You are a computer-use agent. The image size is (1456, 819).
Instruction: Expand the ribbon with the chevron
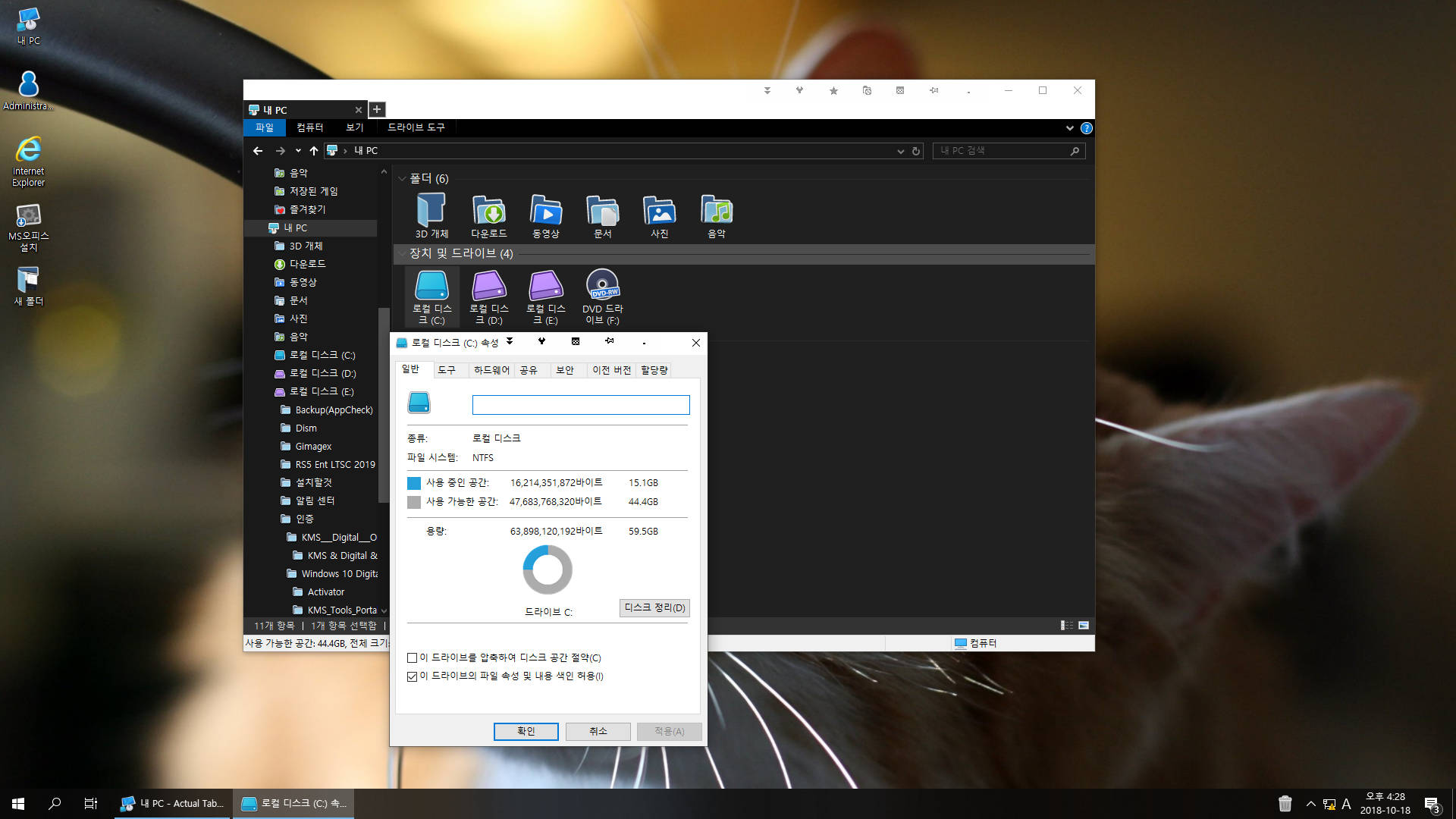1069,128
